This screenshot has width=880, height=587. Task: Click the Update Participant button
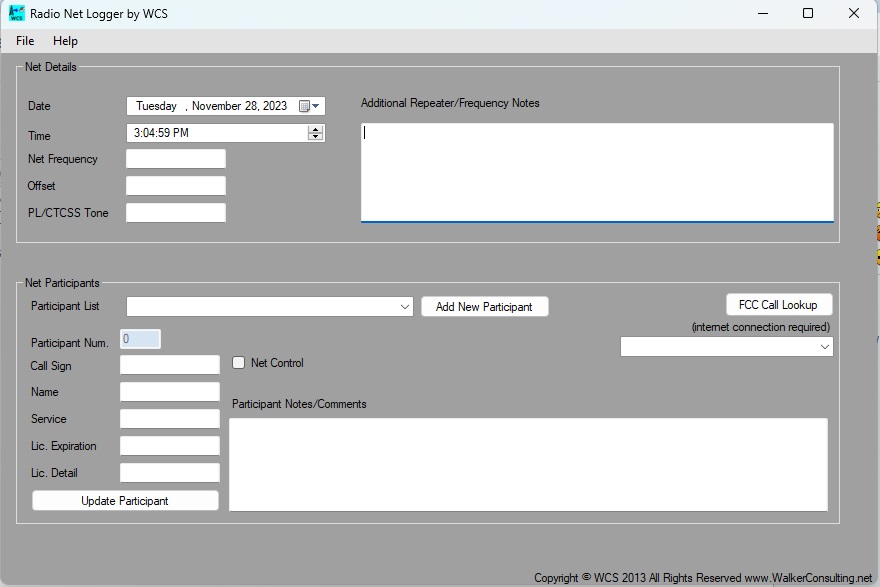point(125,501)
